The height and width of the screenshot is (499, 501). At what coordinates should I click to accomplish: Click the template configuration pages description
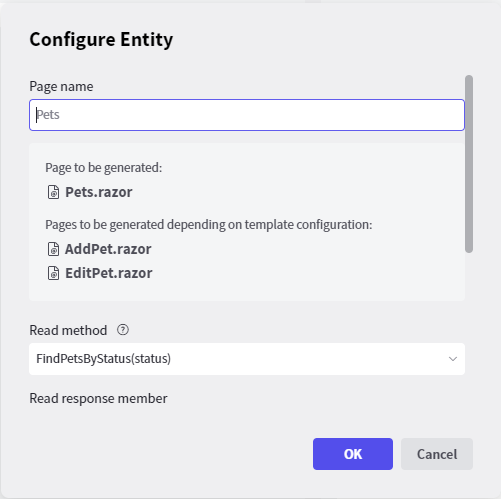point(209,225)
